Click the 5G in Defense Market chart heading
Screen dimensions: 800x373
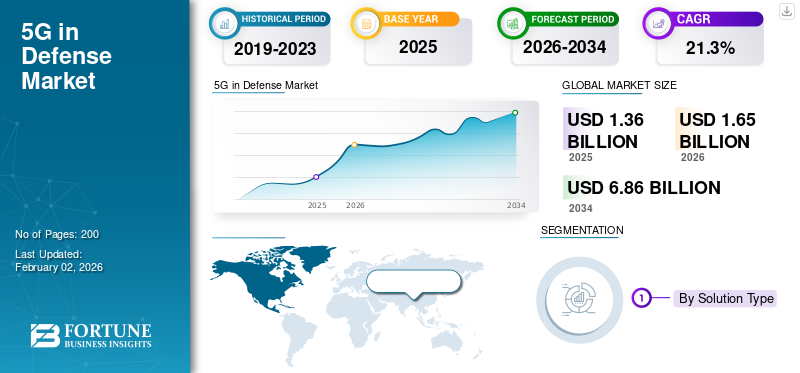tap(266, 85)
